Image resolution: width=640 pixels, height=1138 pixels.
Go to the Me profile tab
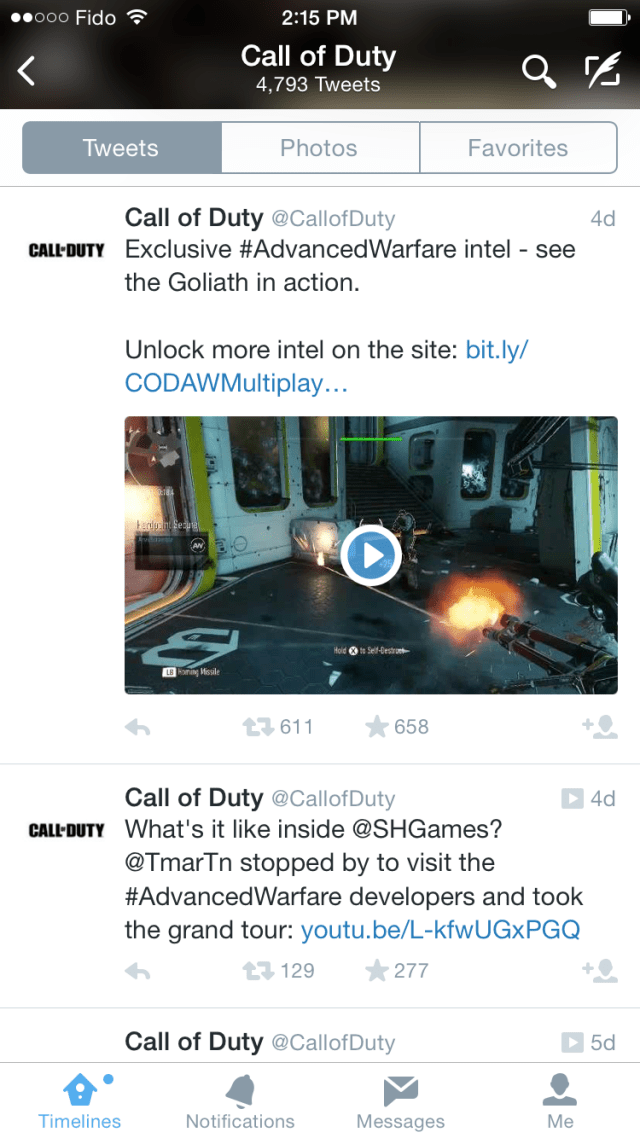[x=560, y=1101]
